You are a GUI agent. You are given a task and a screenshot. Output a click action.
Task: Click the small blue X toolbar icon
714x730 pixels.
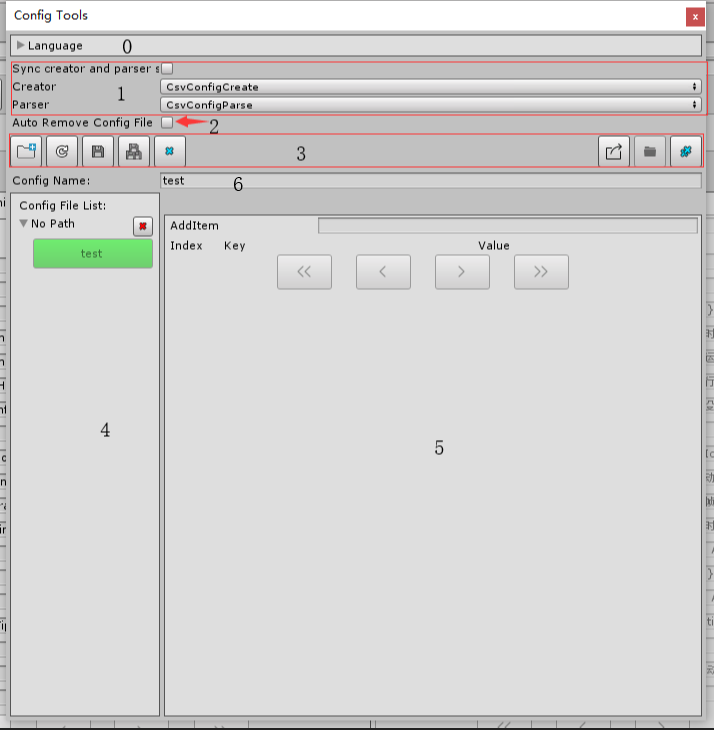pyautogui.click(x=170, y=151)
